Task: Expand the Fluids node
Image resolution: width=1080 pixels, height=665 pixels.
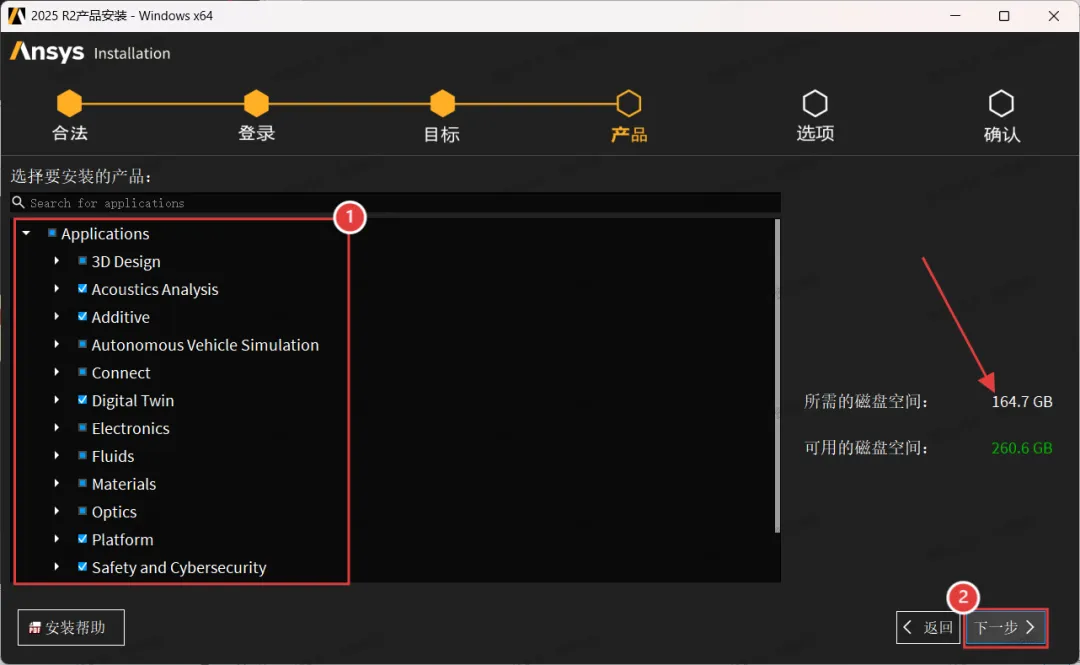Action: pos(56,456)
